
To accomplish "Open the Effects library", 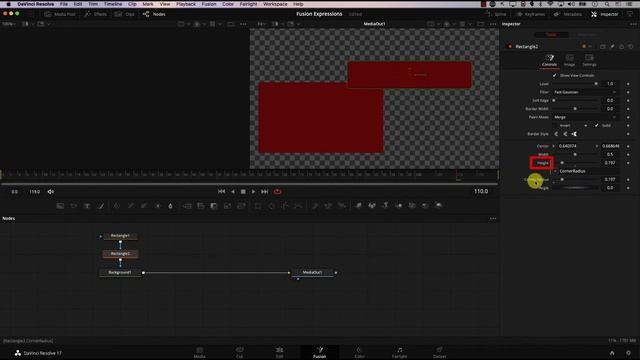I will [96, 14].
